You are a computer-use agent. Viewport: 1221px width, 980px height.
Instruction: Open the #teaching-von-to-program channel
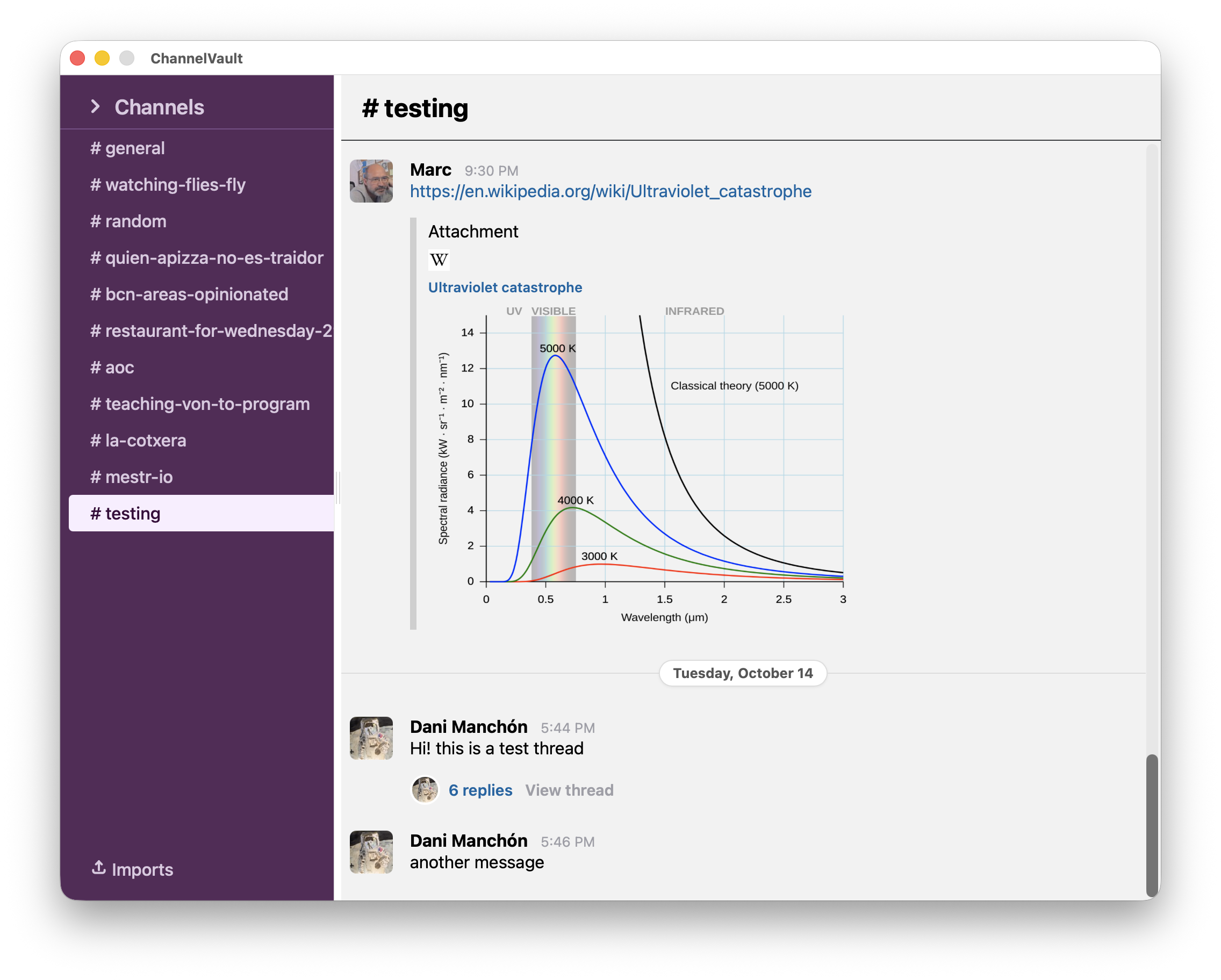197,403
